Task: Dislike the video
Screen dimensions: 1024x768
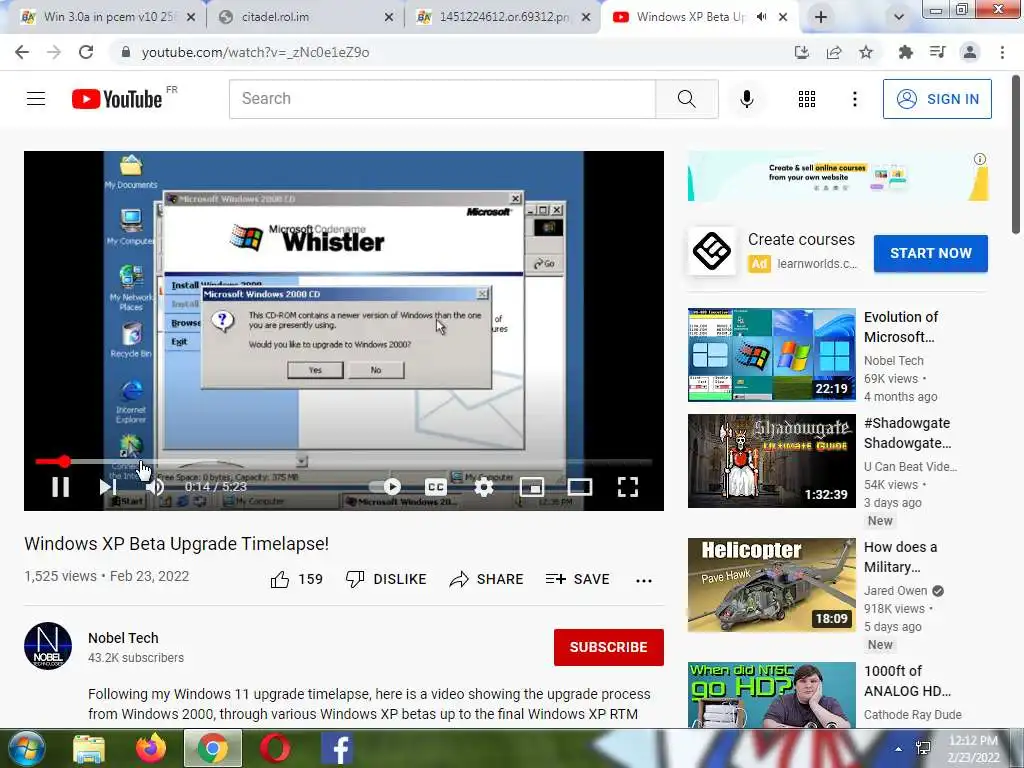Action: [386, 579]
